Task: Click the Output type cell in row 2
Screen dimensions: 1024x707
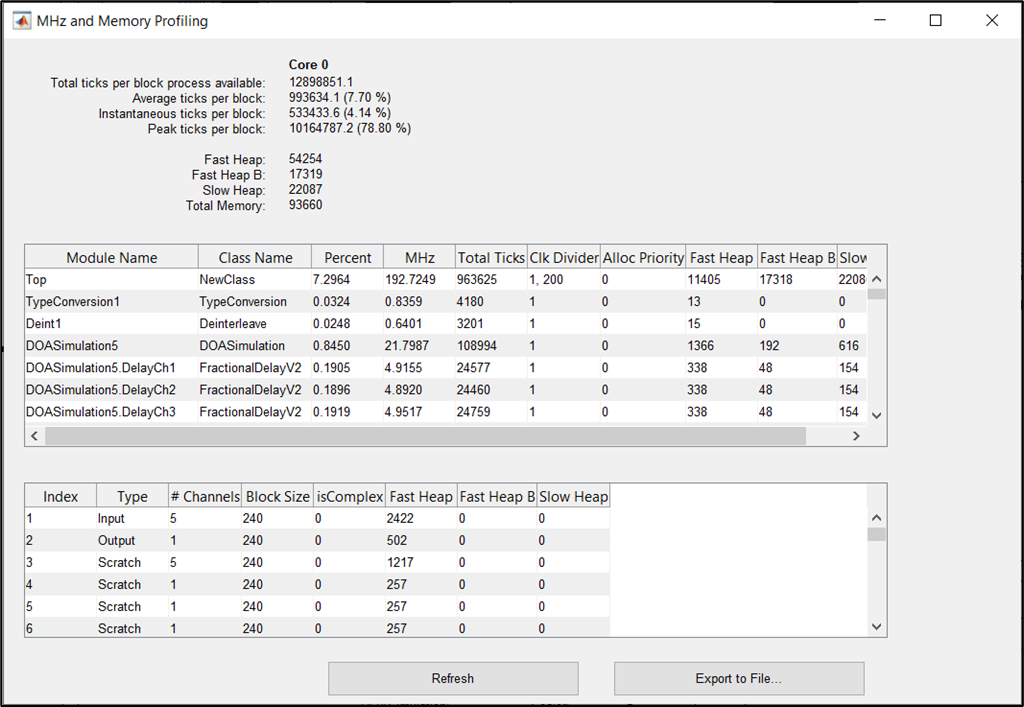Action: (x=131, y=541)
